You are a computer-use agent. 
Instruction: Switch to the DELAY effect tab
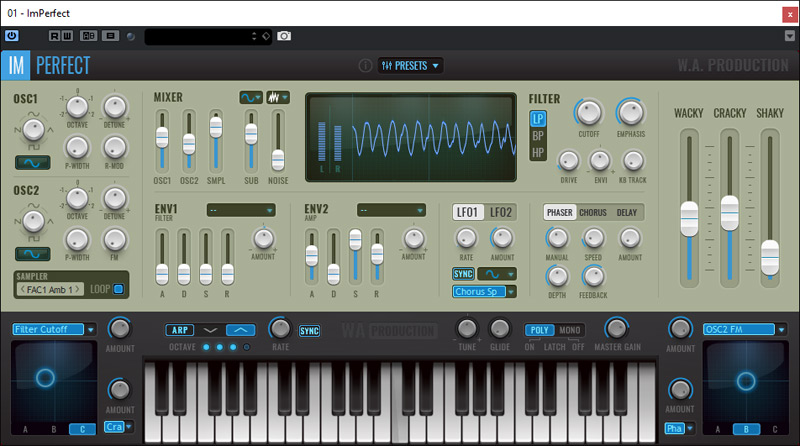626,212
